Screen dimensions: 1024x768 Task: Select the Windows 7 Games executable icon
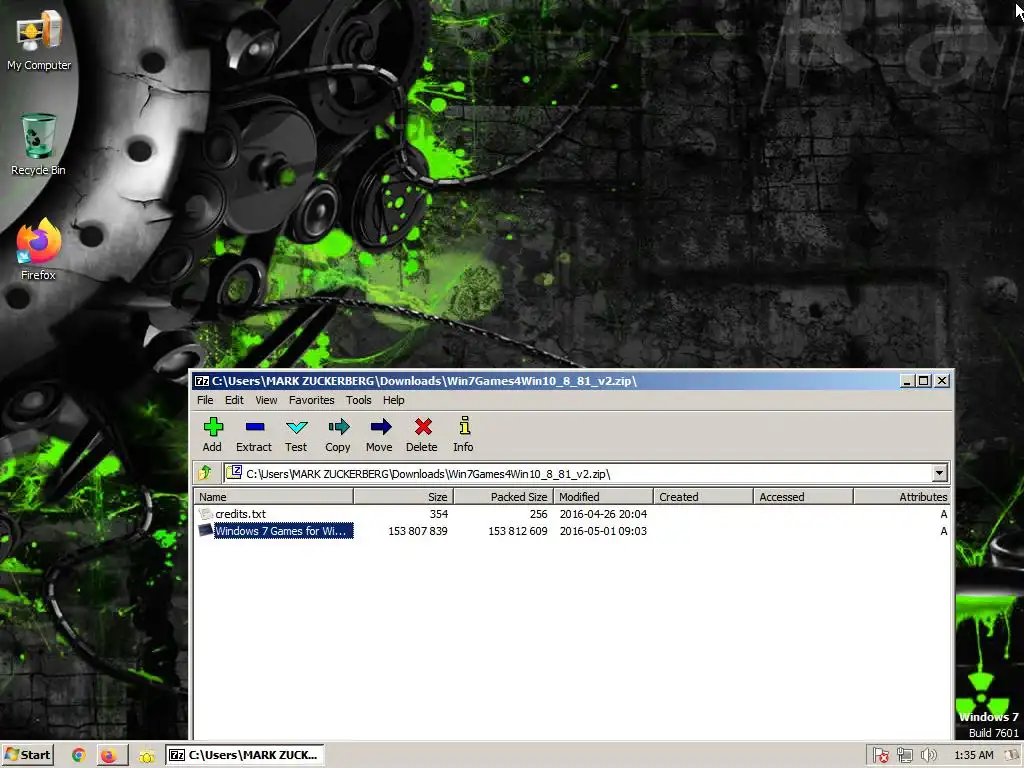[x=206, y=531]
